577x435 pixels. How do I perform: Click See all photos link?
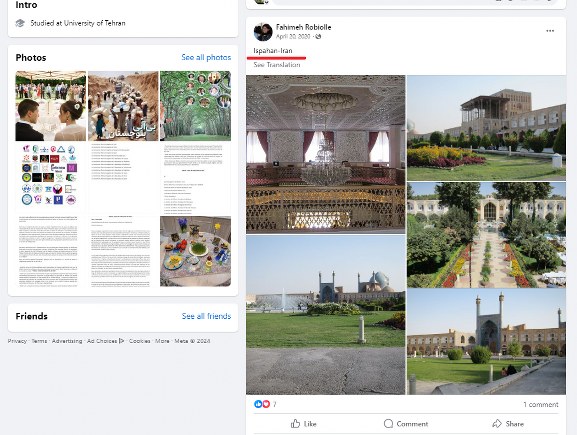coord(206,57)
